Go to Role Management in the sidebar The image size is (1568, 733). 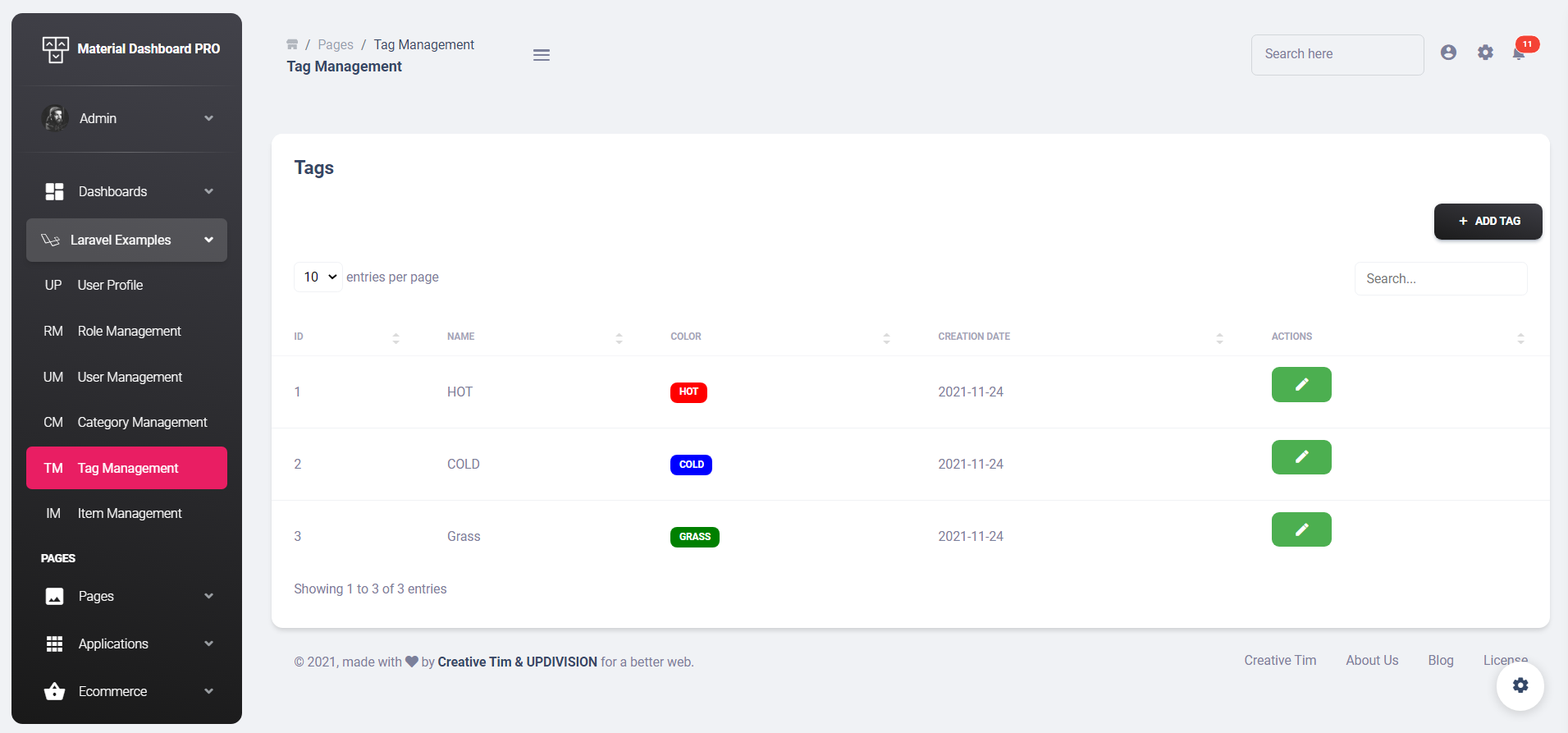(x=129, y=331)
